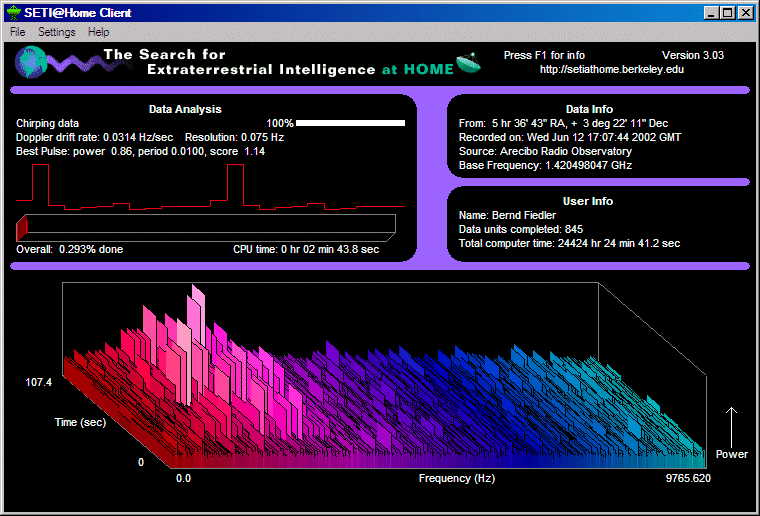The image size is (760, 516).
Task: Click the 3D frequency-time power graph
Action: point(384,375)
